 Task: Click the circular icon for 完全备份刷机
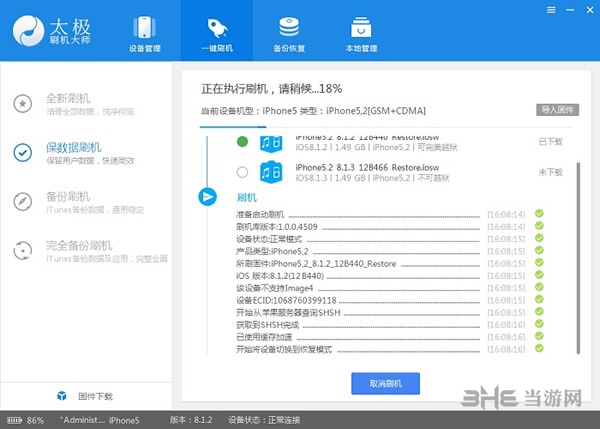click(23, 251)
